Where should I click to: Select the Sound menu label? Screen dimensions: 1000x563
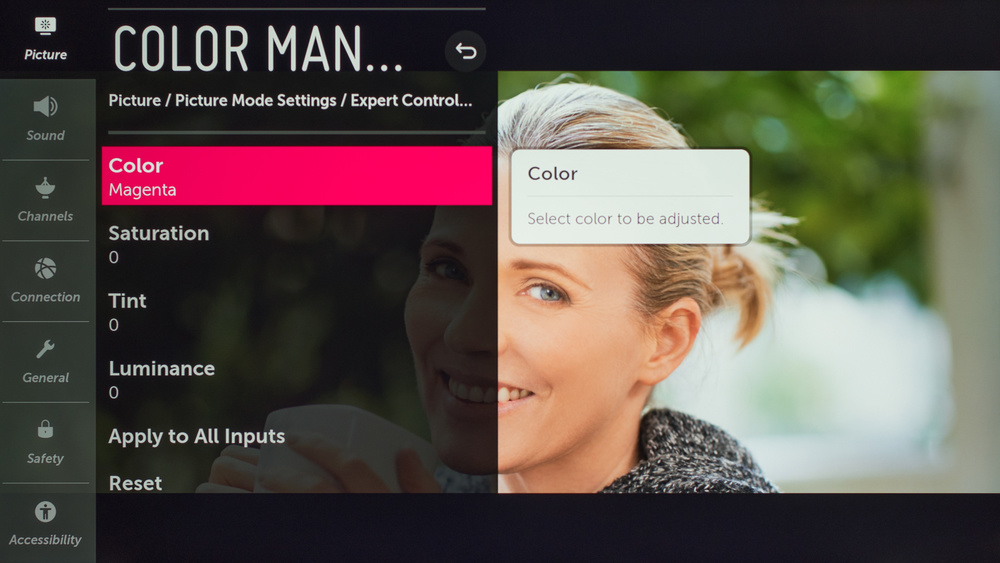point(45,135)
